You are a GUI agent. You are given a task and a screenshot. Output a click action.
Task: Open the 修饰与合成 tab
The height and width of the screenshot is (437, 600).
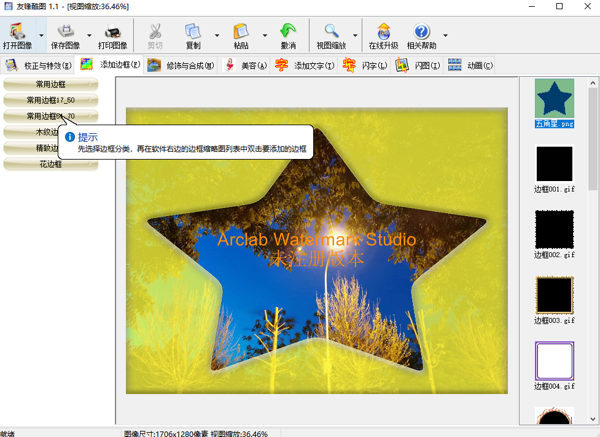click(x=181, y=66)
